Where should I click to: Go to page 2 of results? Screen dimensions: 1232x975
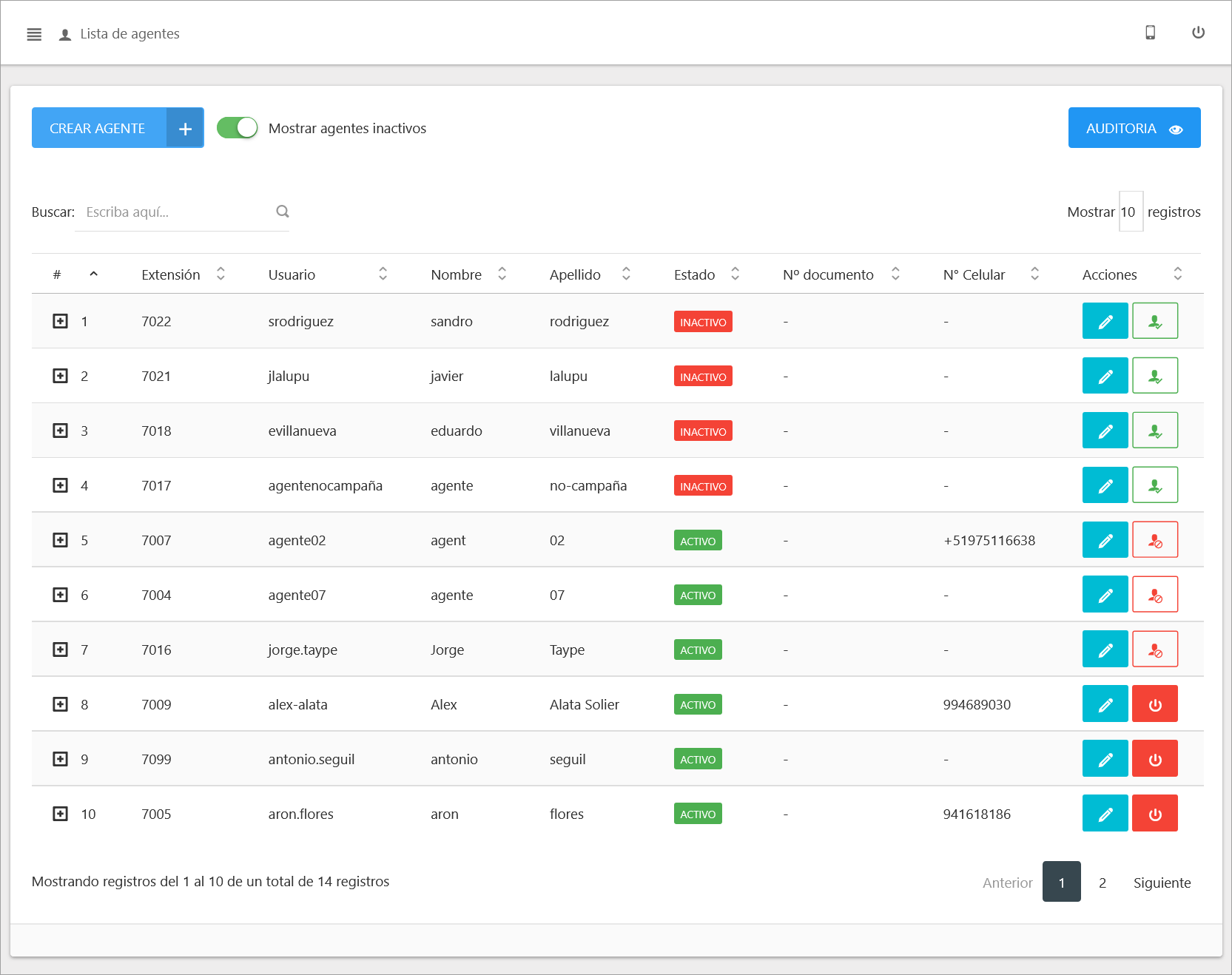tap(1102, 882)
